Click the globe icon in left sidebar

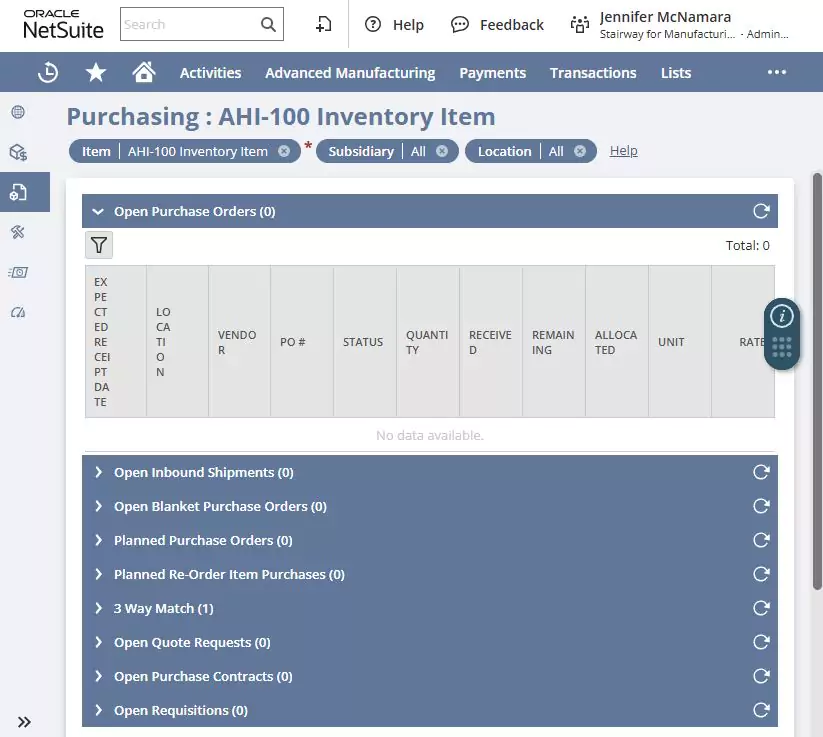(x=18, y=112)
